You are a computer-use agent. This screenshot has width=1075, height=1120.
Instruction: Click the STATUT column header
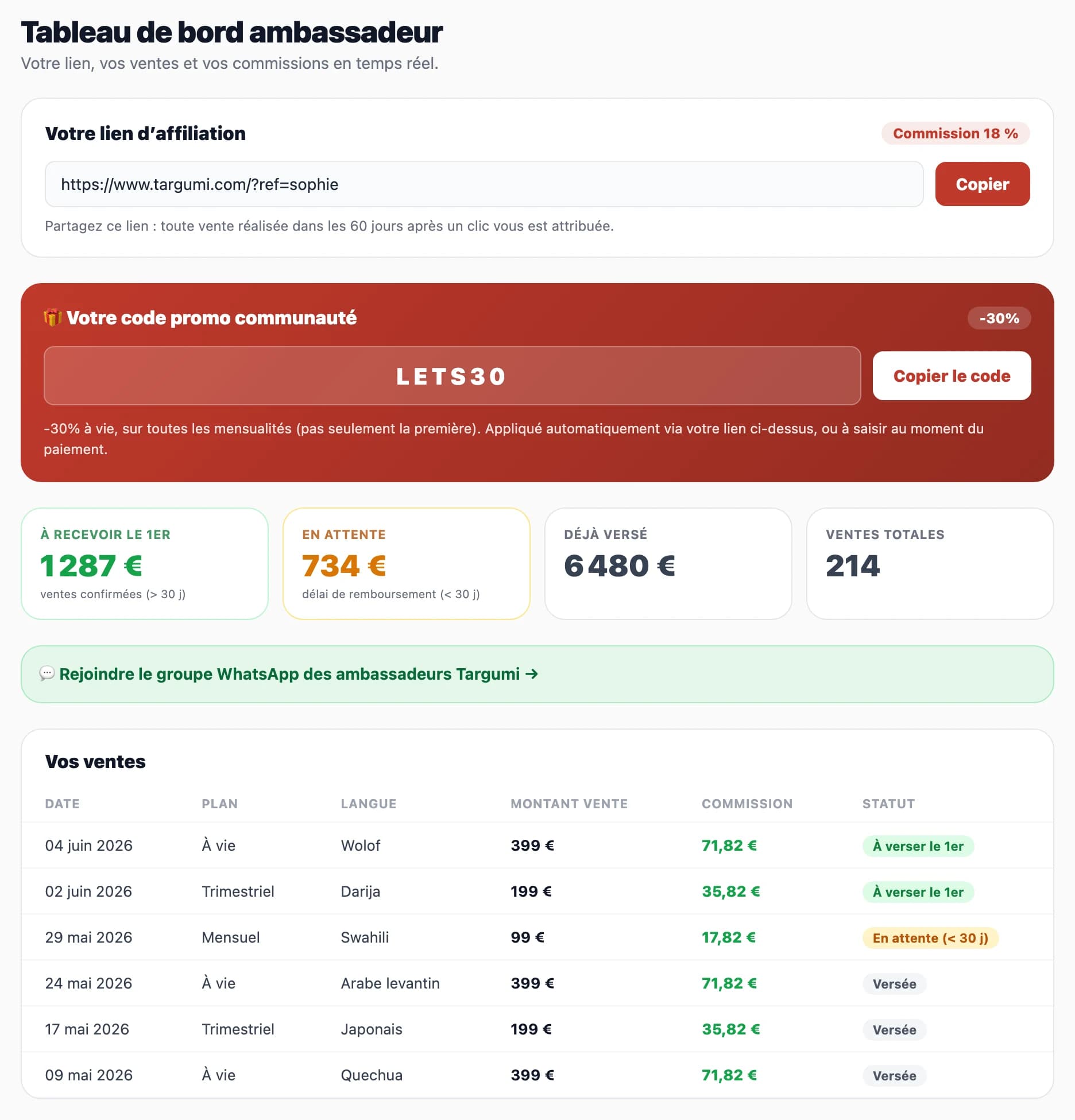[888, 804]
